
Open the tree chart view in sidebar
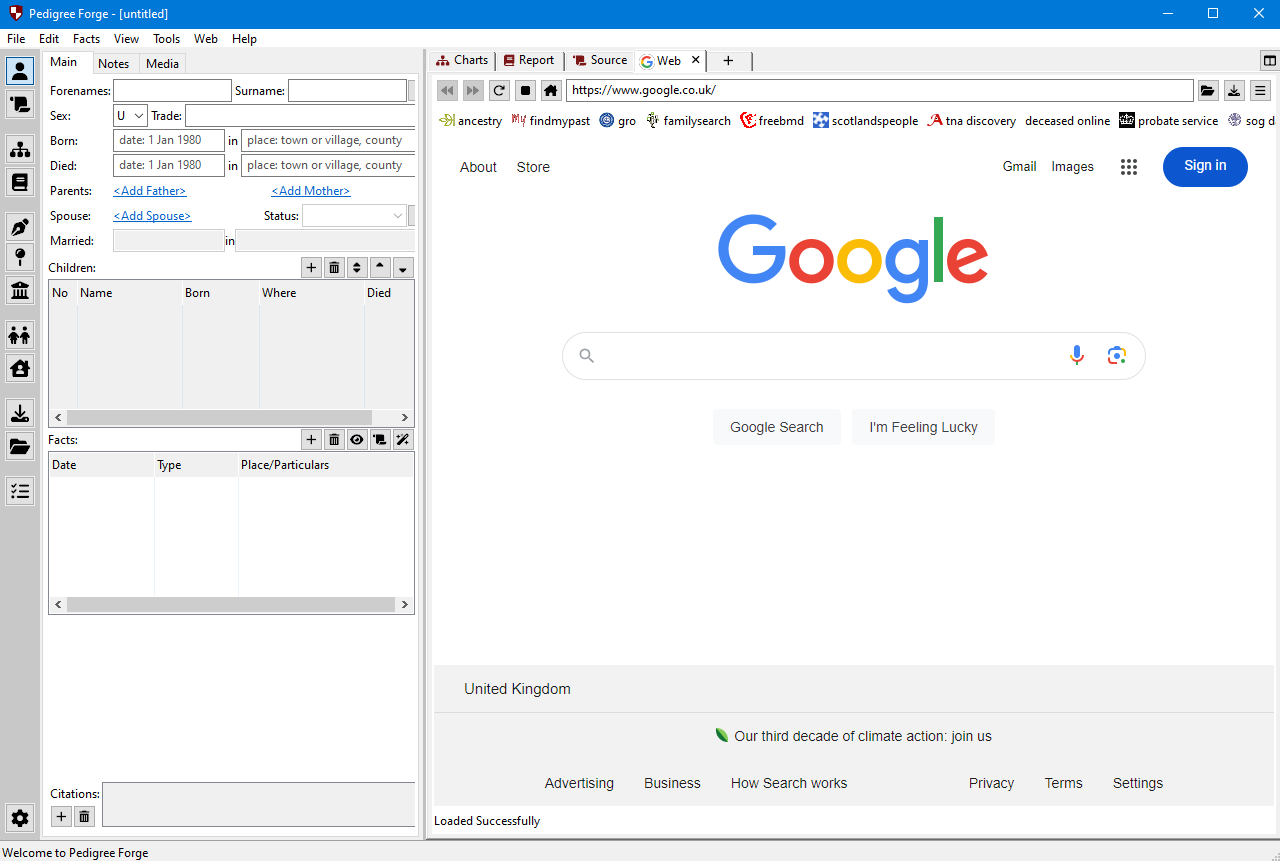tap(20, 149)
